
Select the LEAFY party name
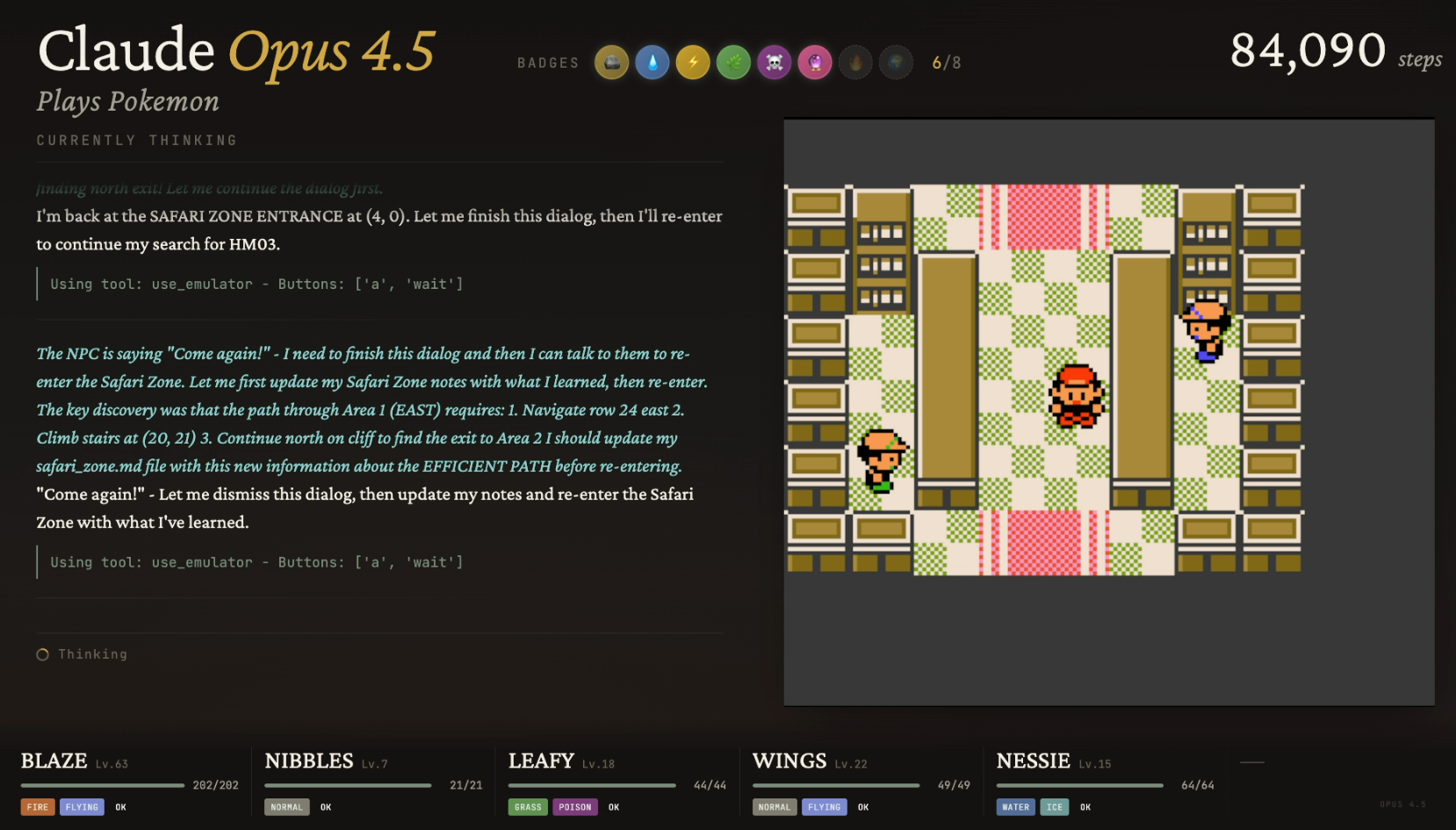(541, 761)
